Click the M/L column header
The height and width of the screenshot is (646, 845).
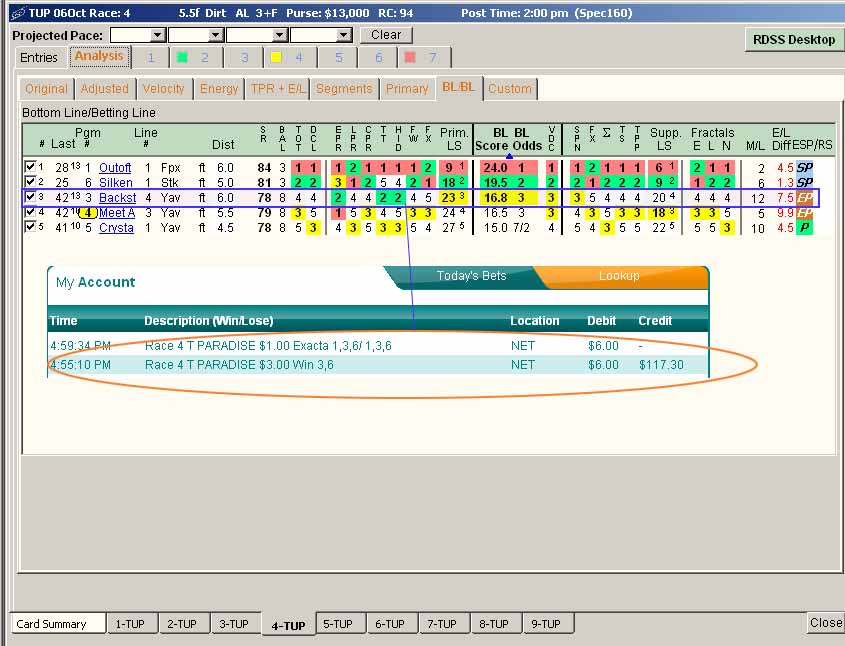click(x=756, y=145)
